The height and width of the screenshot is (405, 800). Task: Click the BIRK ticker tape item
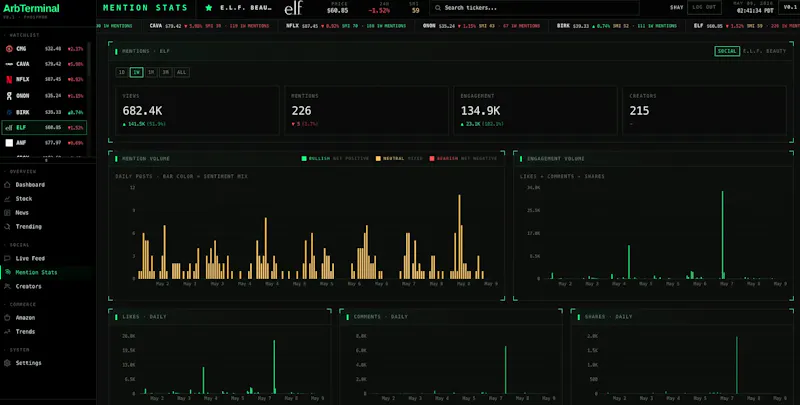point(617,26)
